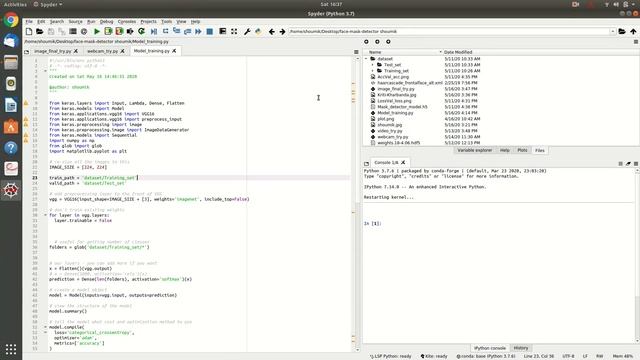Expand the Training_set folder
640x360 pixels.
pos(372,71)
